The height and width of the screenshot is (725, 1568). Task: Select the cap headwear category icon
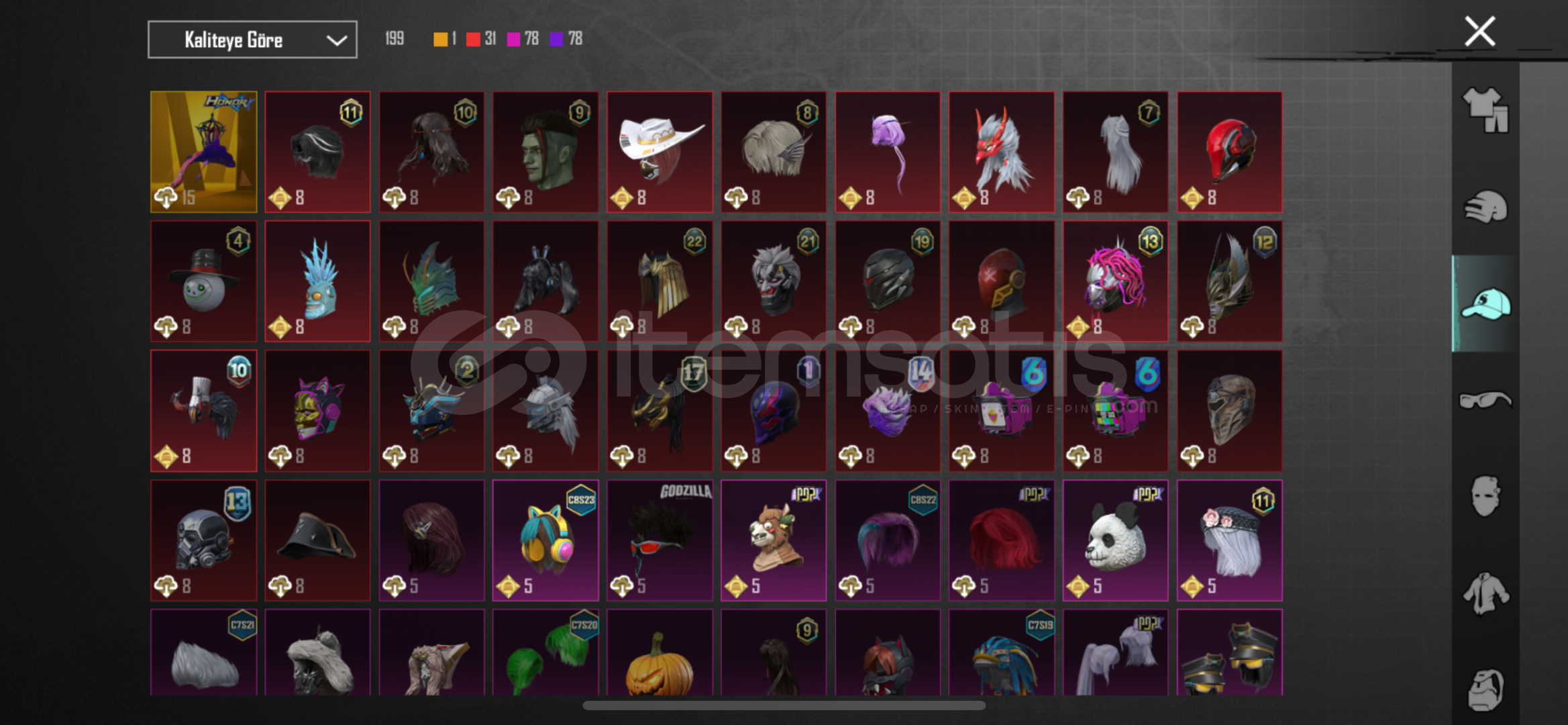click(1485, 303)
